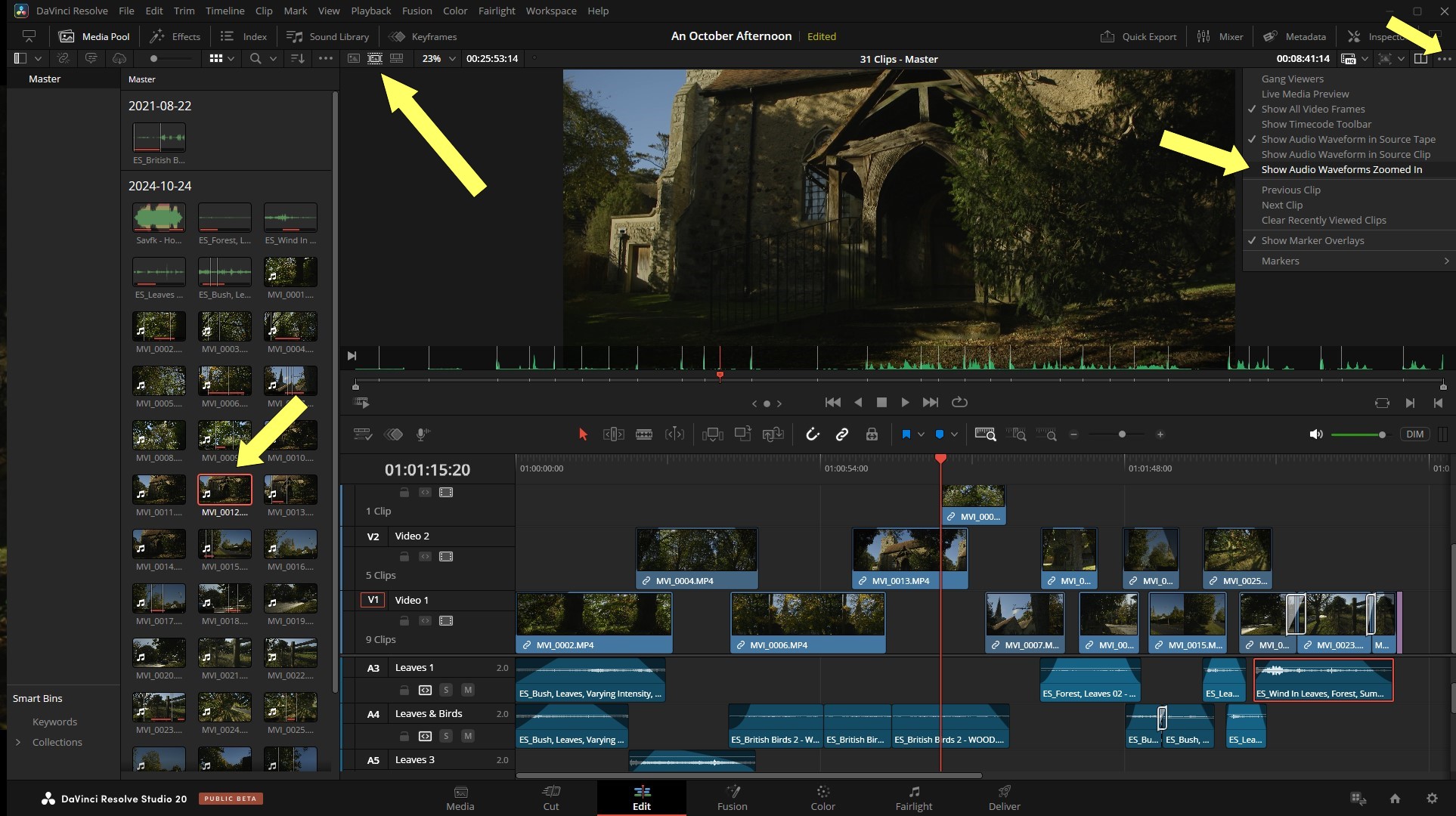This screenshot has width=1456, height=816.
Task: Toggle timeline Snapping magnet
Action: [813, 434]
